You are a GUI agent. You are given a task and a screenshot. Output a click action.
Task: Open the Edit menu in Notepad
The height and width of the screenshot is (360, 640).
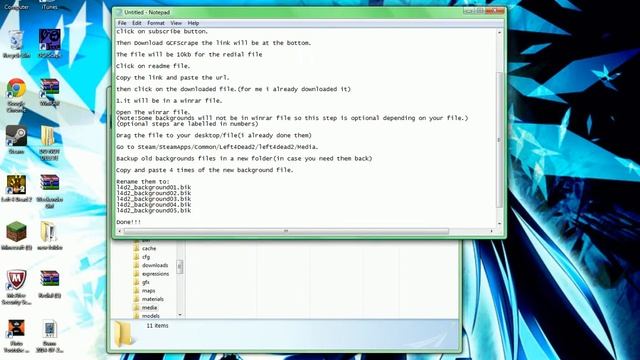click(137, 23)
